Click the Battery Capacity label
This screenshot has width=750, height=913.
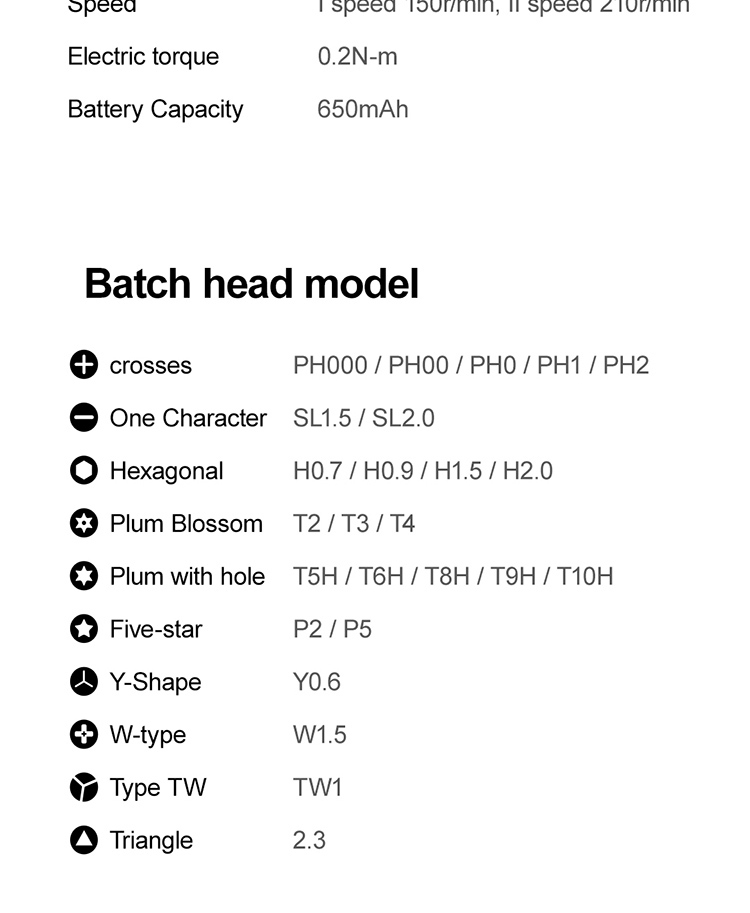155,109
